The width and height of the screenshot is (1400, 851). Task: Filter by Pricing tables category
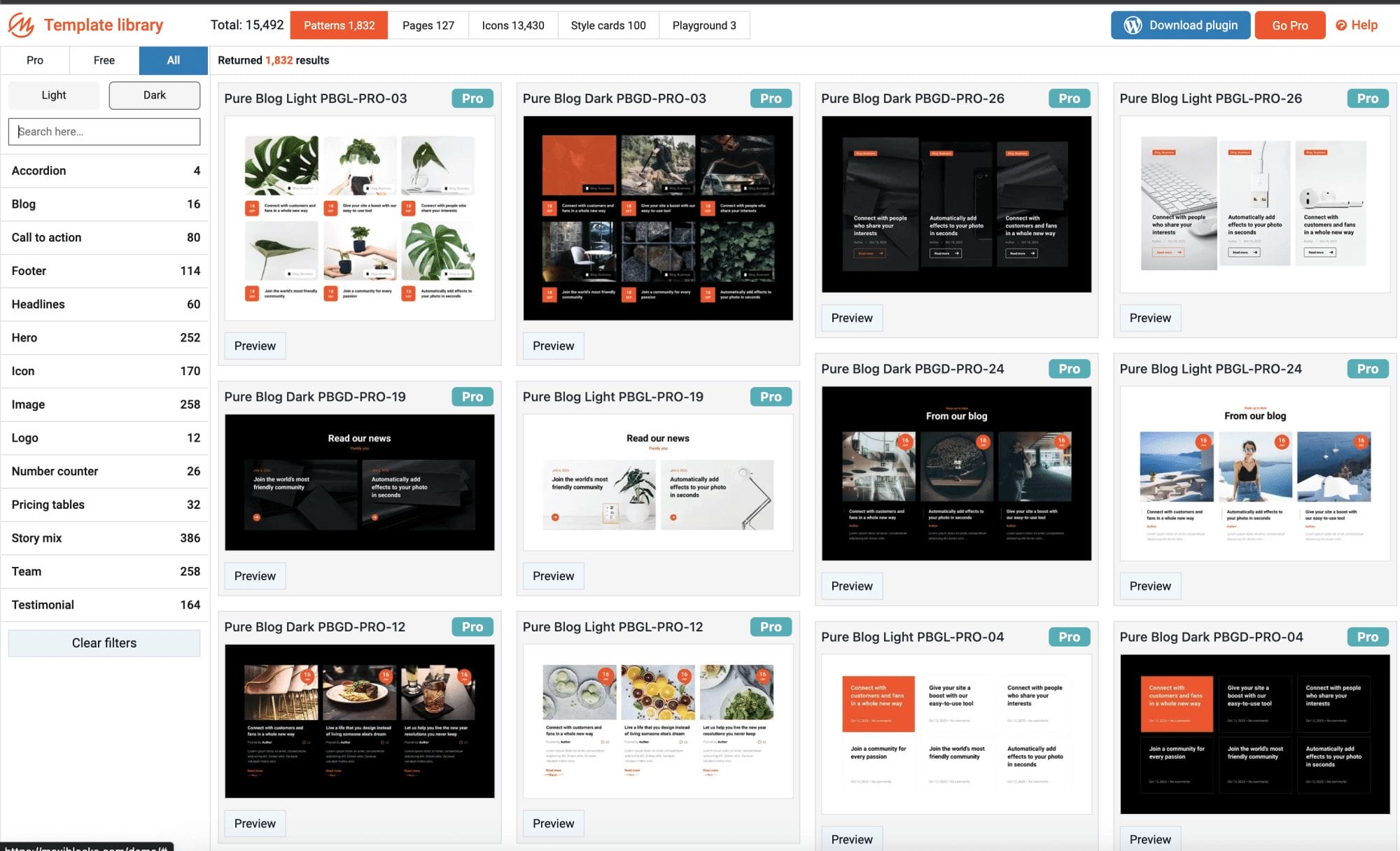point(105,505)
